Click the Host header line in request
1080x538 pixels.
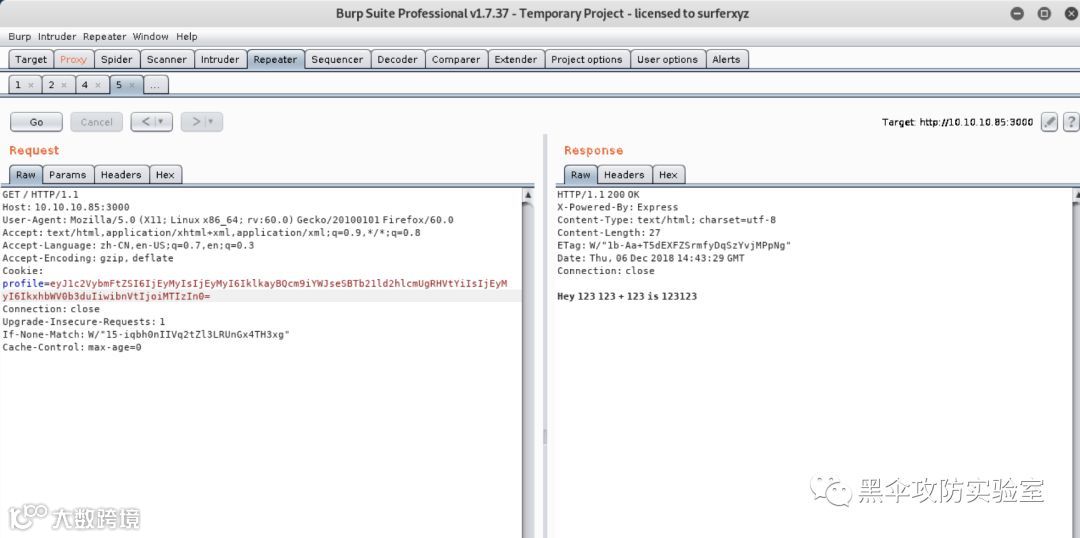pos(65,207)
